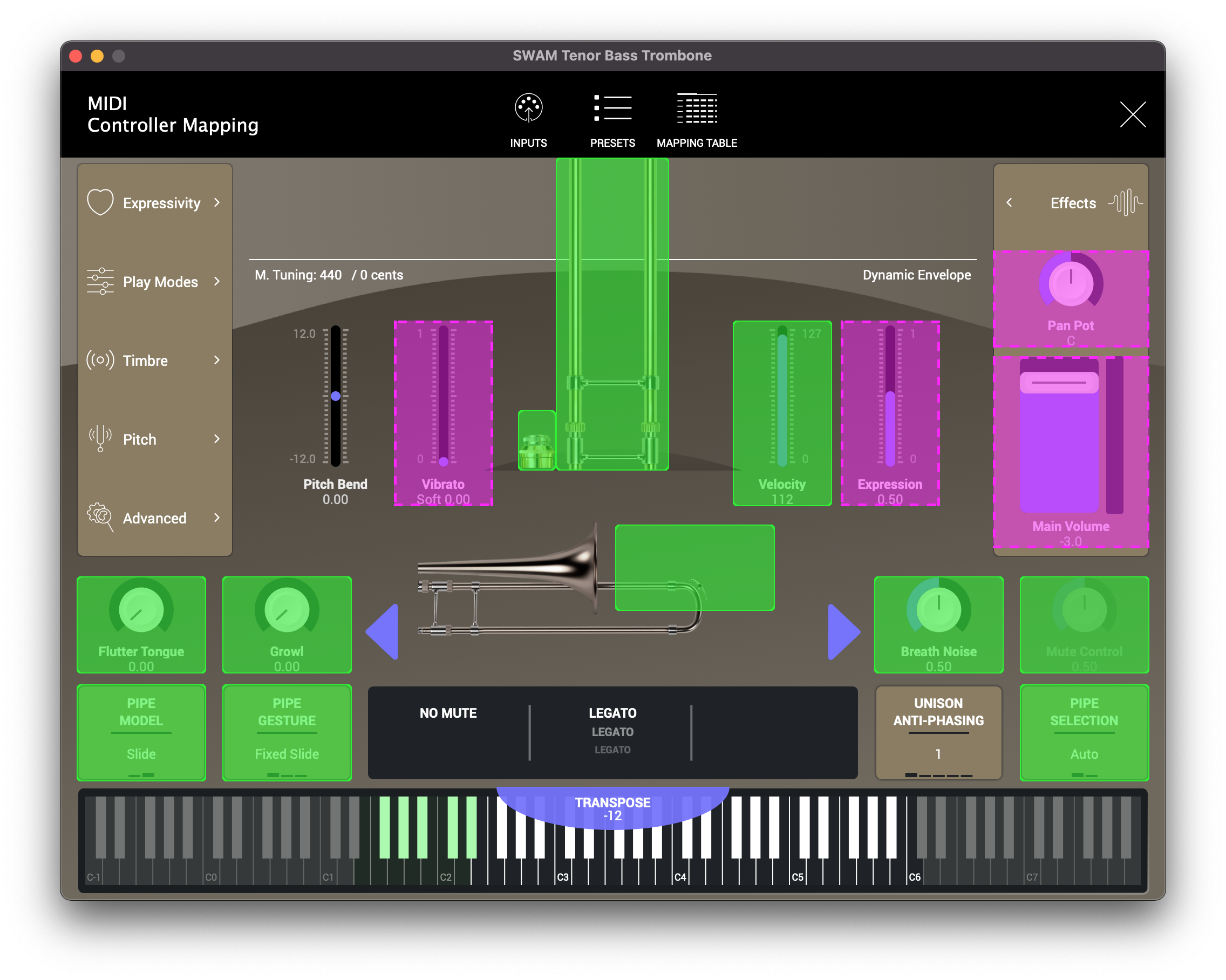Click the Growl knob

[x=287, y=609]
